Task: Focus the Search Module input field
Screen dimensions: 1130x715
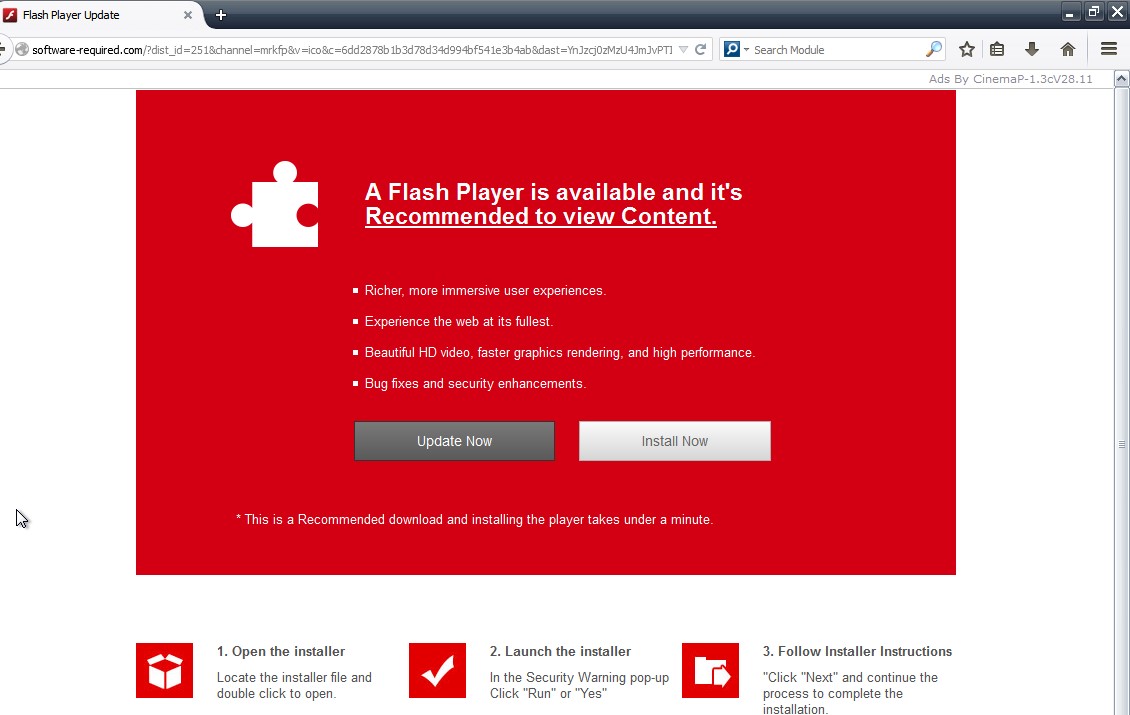Action: point(835,49)
